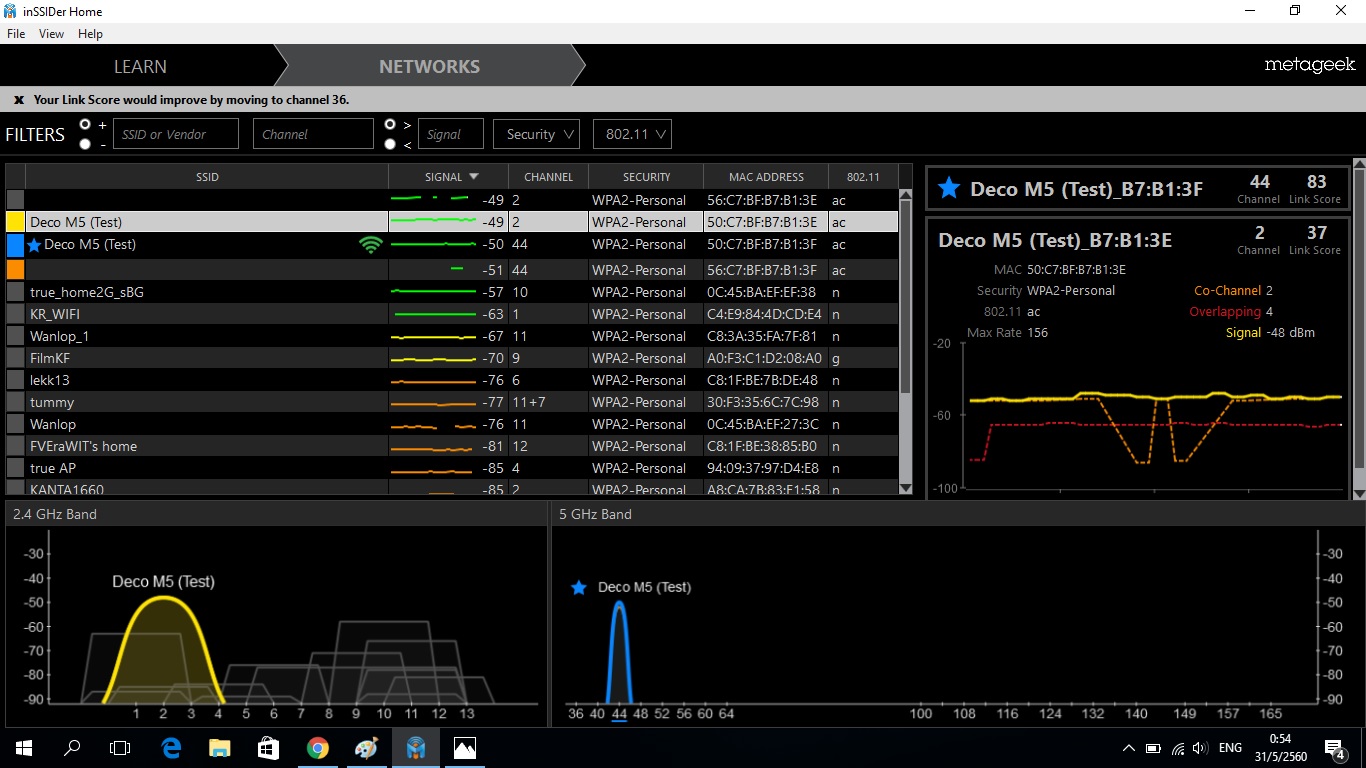Sort networks by the SSID column header

click(207, 177)
